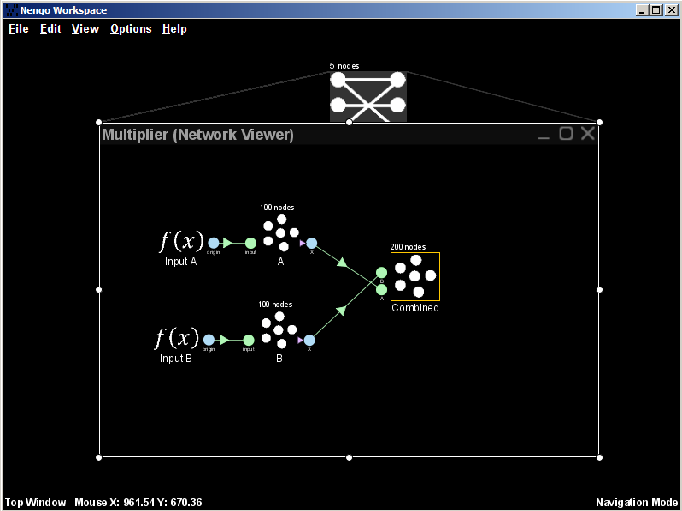This screenshot has height=511, width=682.
Task: Select the Input A function icon
Action: [x=181, y=241]
